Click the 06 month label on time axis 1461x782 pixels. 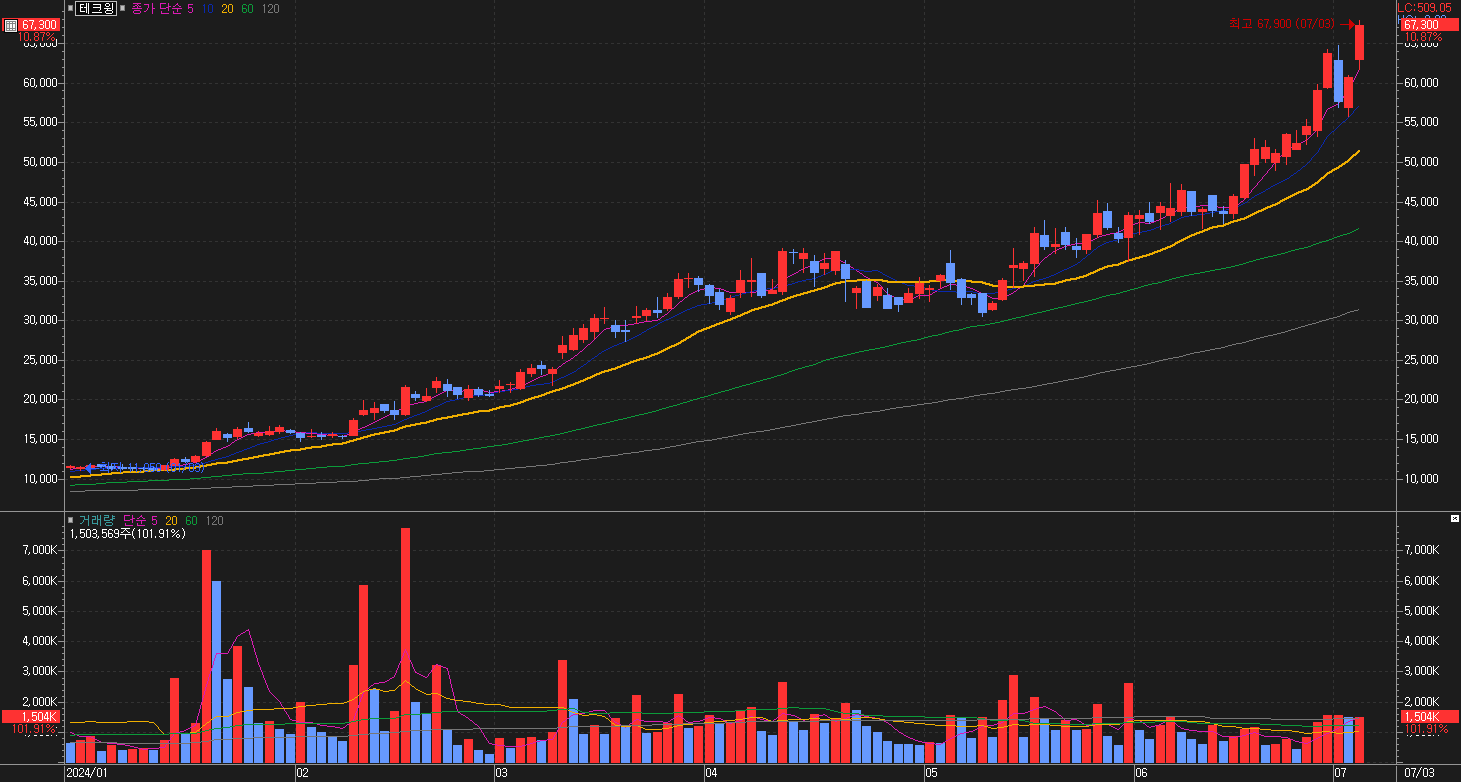click(x=1140, y=773)
